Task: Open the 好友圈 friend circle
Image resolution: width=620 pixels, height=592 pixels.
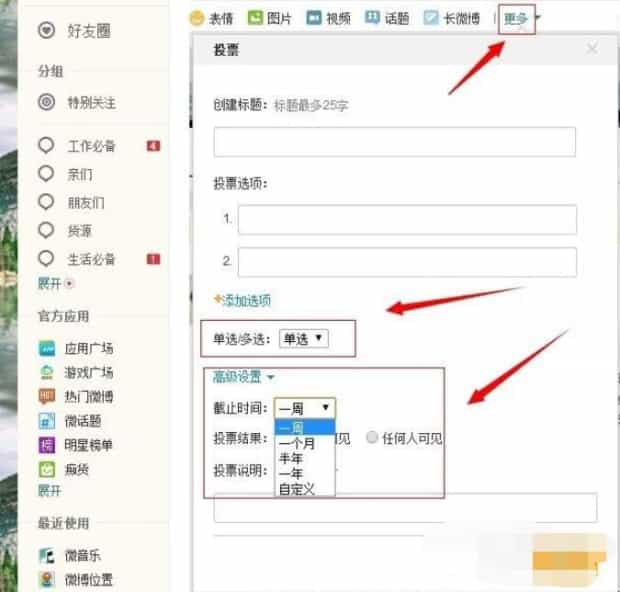Action: tap(46, 31)
